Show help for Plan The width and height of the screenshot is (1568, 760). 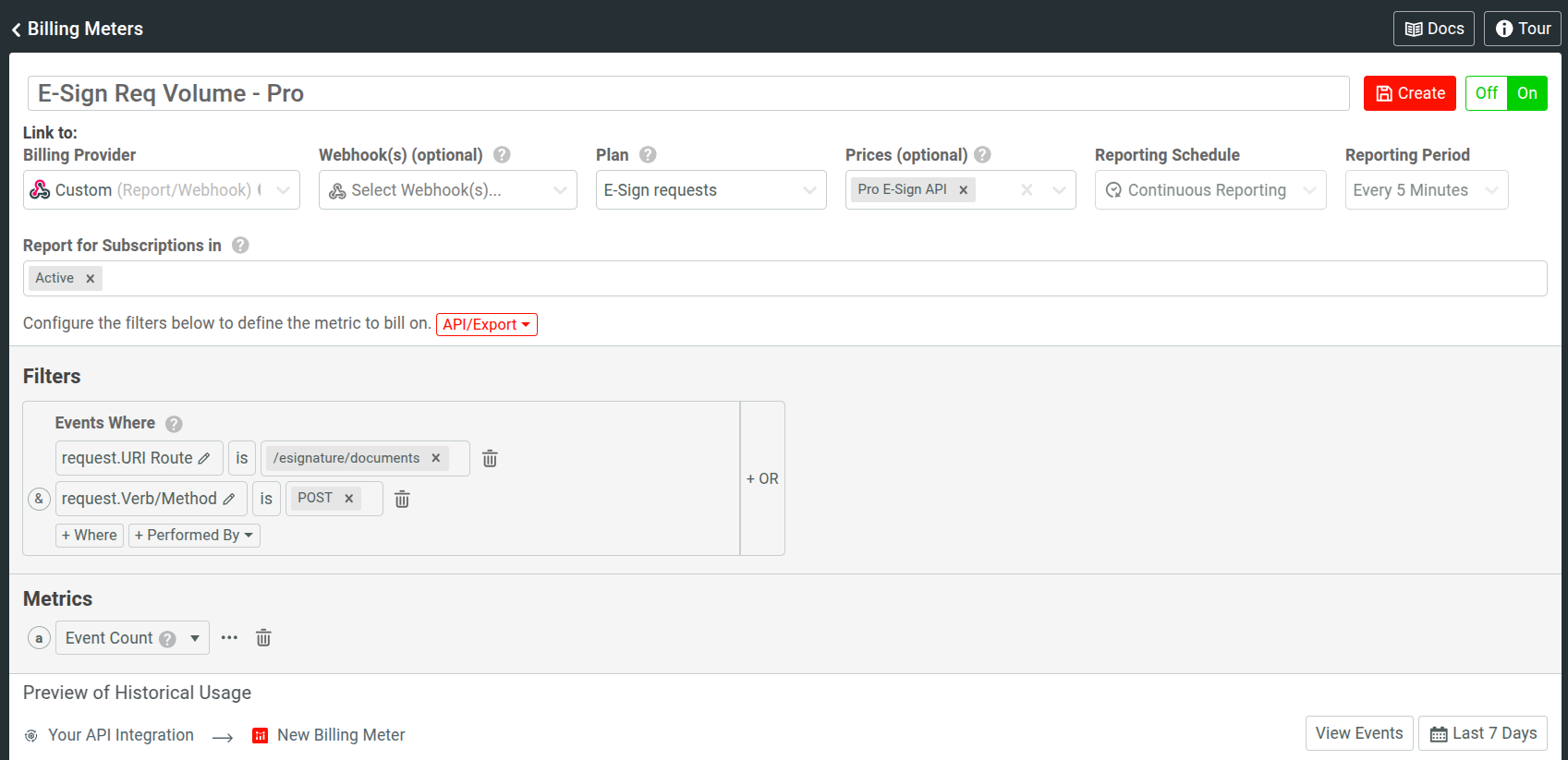point(648,155)
